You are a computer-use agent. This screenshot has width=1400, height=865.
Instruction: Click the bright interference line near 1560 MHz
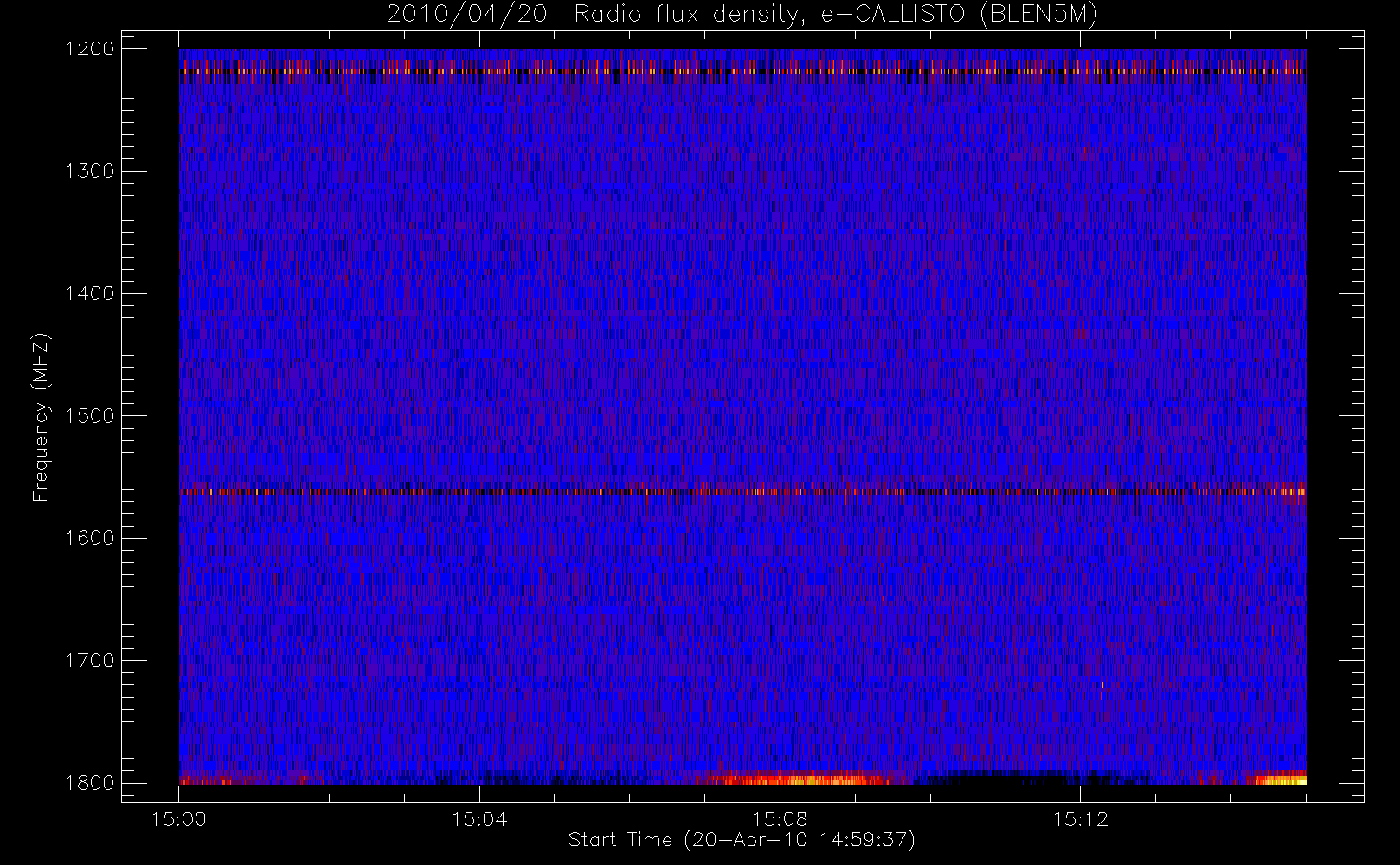coord(742,491)
